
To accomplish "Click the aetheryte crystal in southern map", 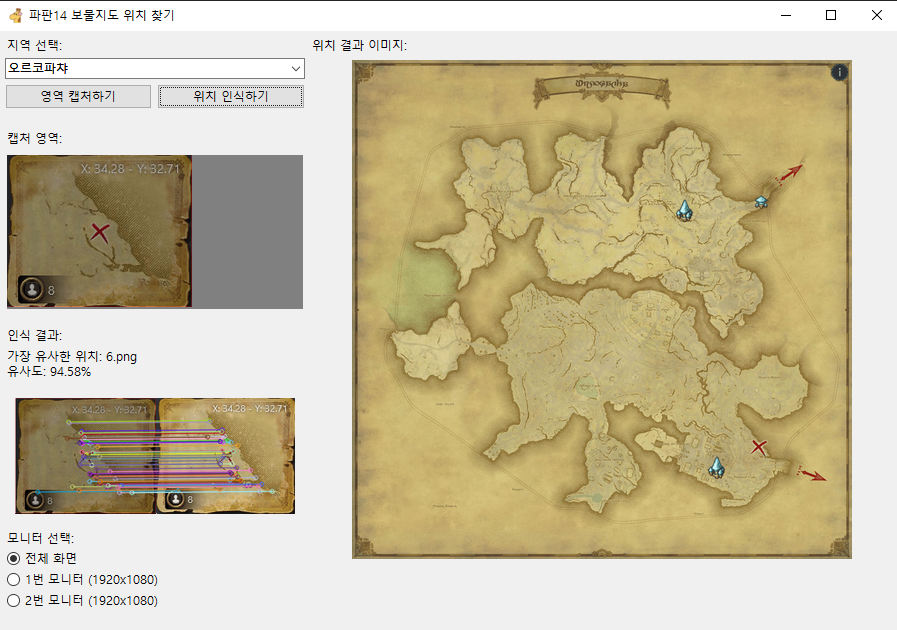I will [x=716, y=467].
